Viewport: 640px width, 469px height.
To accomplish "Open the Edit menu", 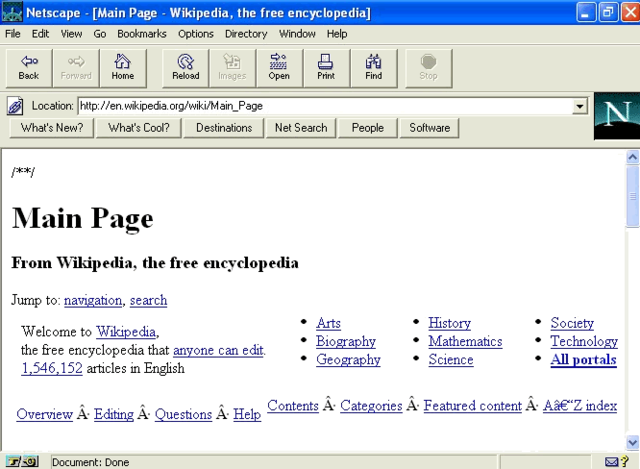I will click(40, 34).
